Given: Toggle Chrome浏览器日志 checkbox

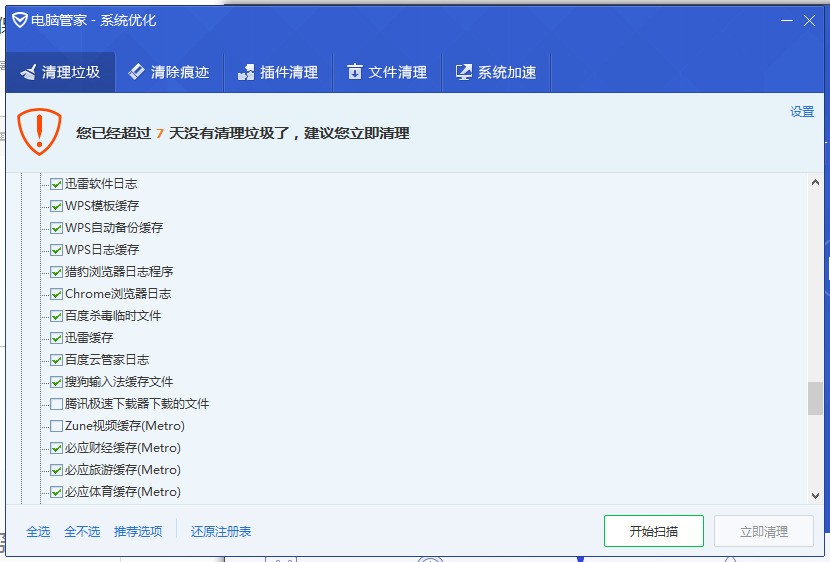Looking at the screenshot, I should (56, 294).
